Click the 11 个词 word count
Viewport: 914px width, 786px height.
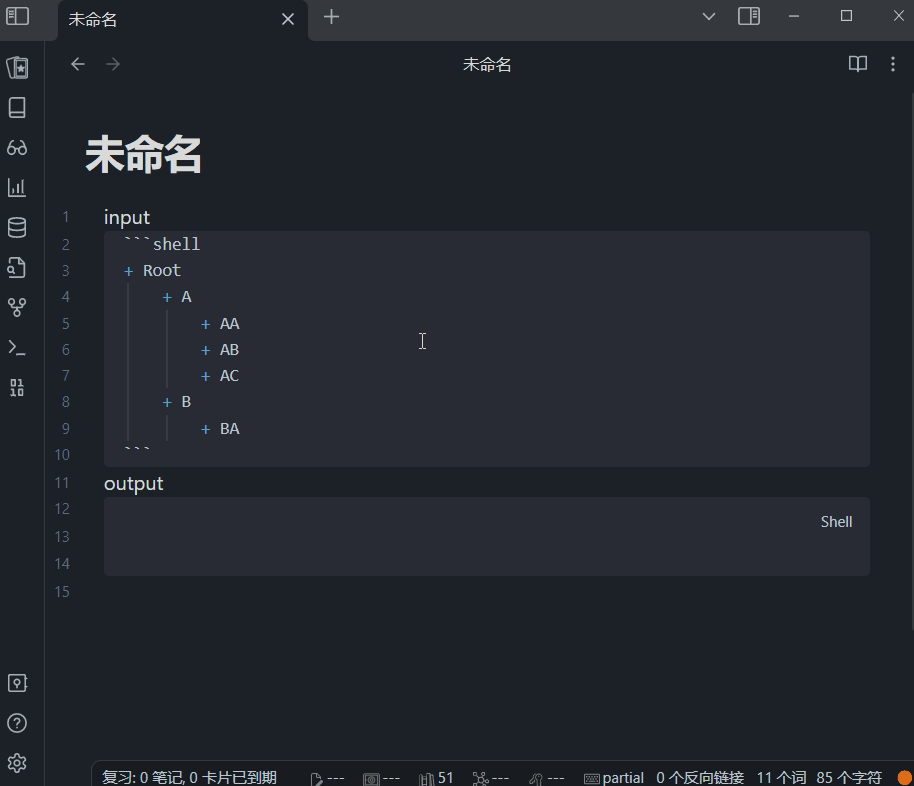tap(782, 777)
